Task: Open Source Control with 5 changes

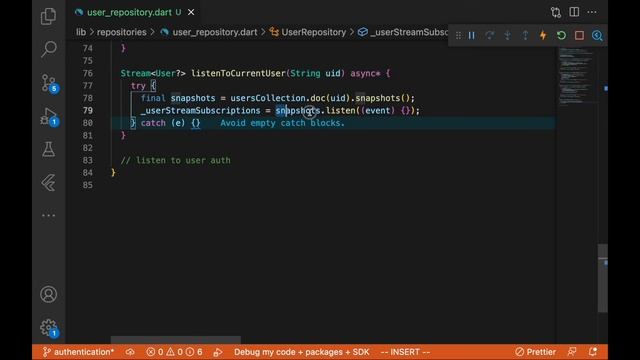Action: pyautogui.click(x=49, y=83)
